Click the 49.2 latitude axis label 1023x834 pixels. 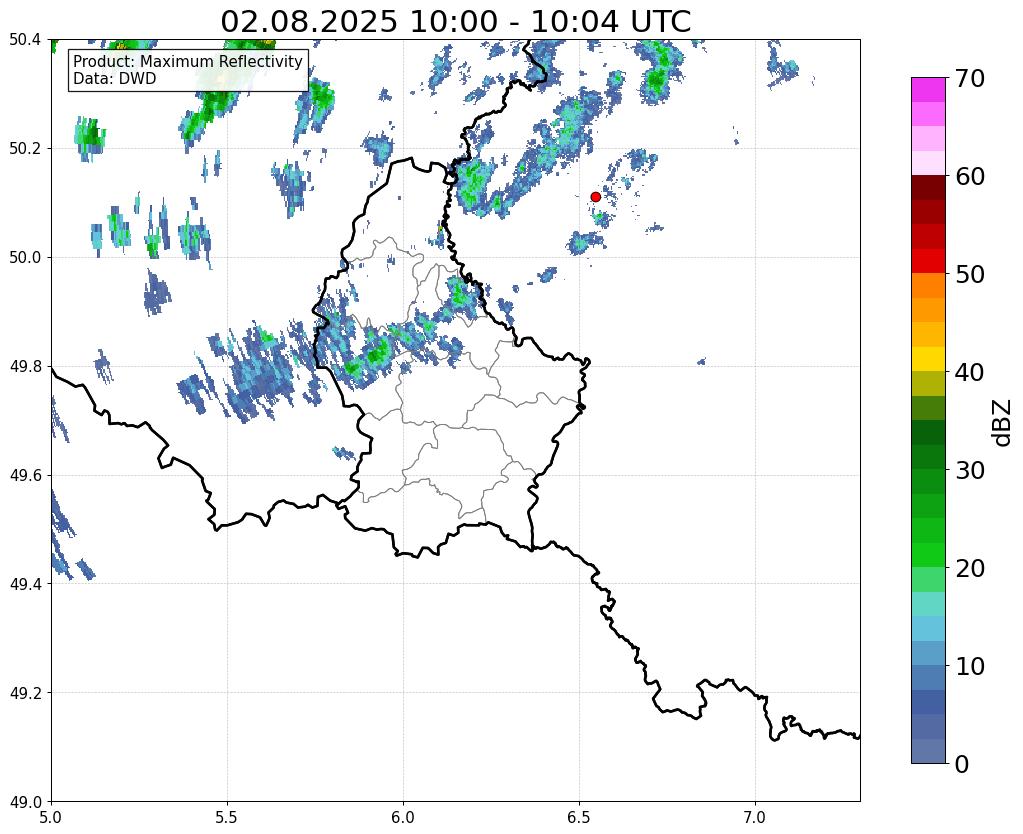[25, 693]
